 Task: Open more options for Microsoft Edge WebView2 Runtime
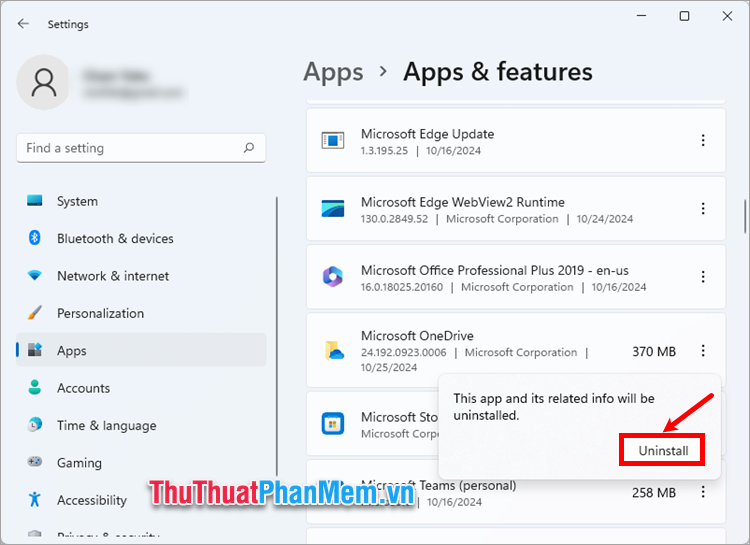703,208
